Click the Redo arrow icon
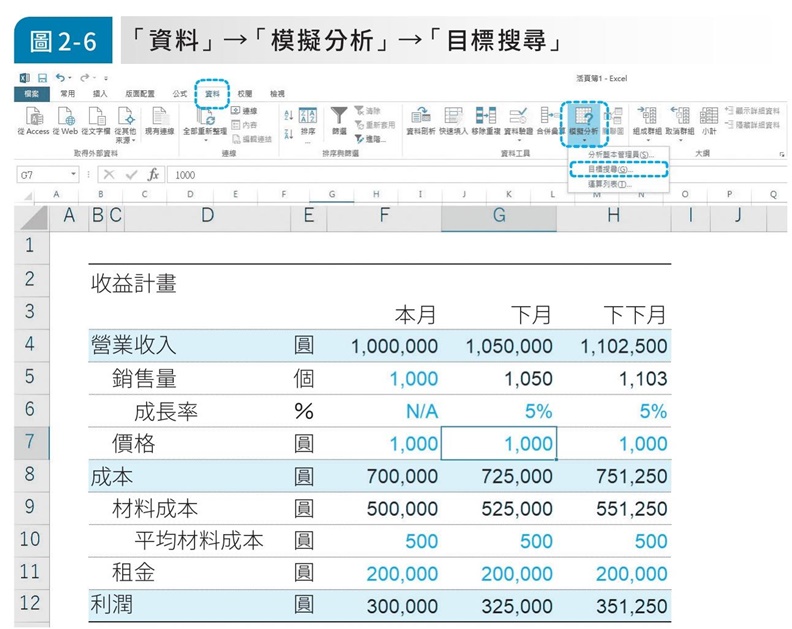The image size is (792, 629). [85, 77]
